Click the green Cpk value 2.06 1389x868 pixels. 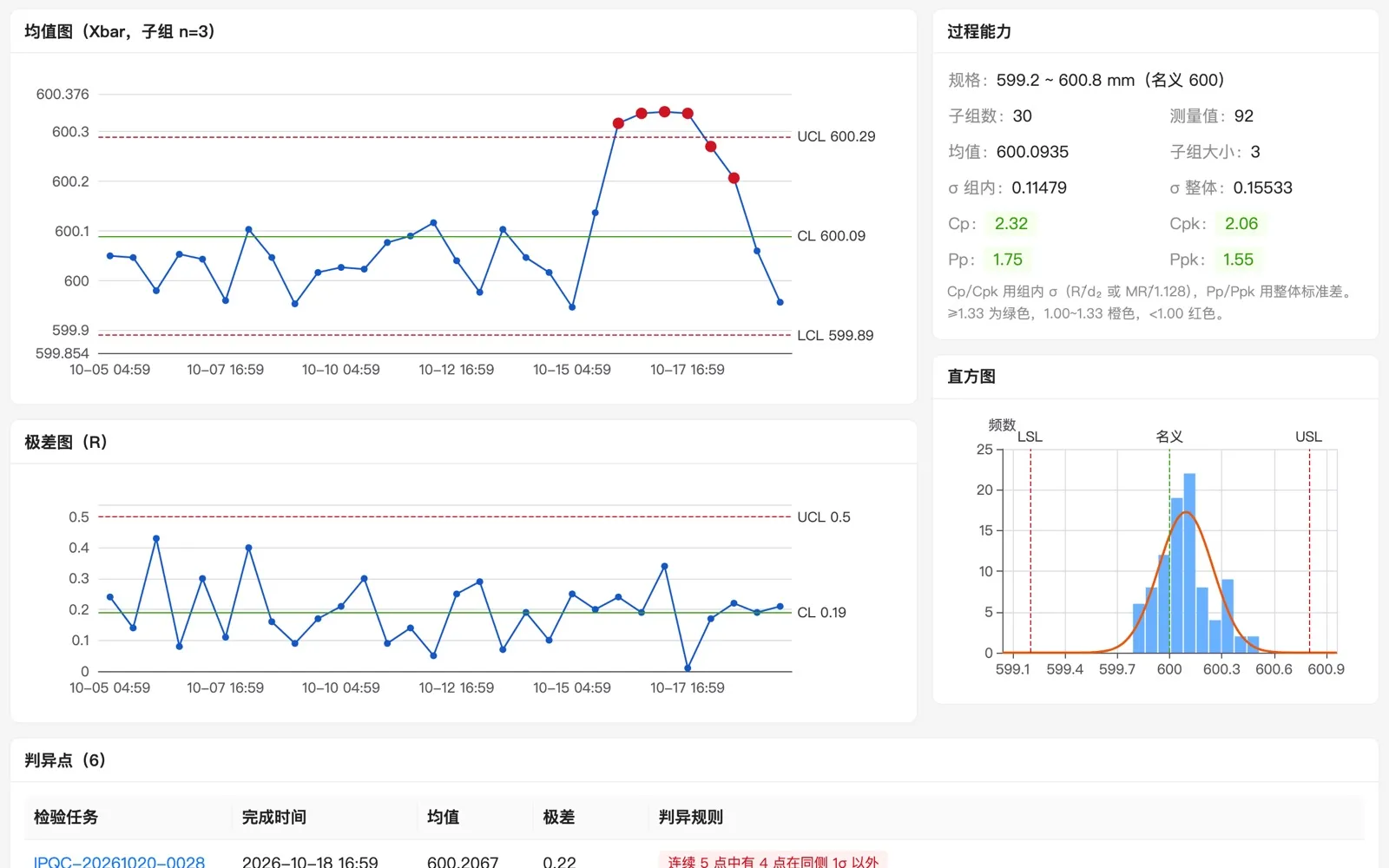tap(1241, 224)
